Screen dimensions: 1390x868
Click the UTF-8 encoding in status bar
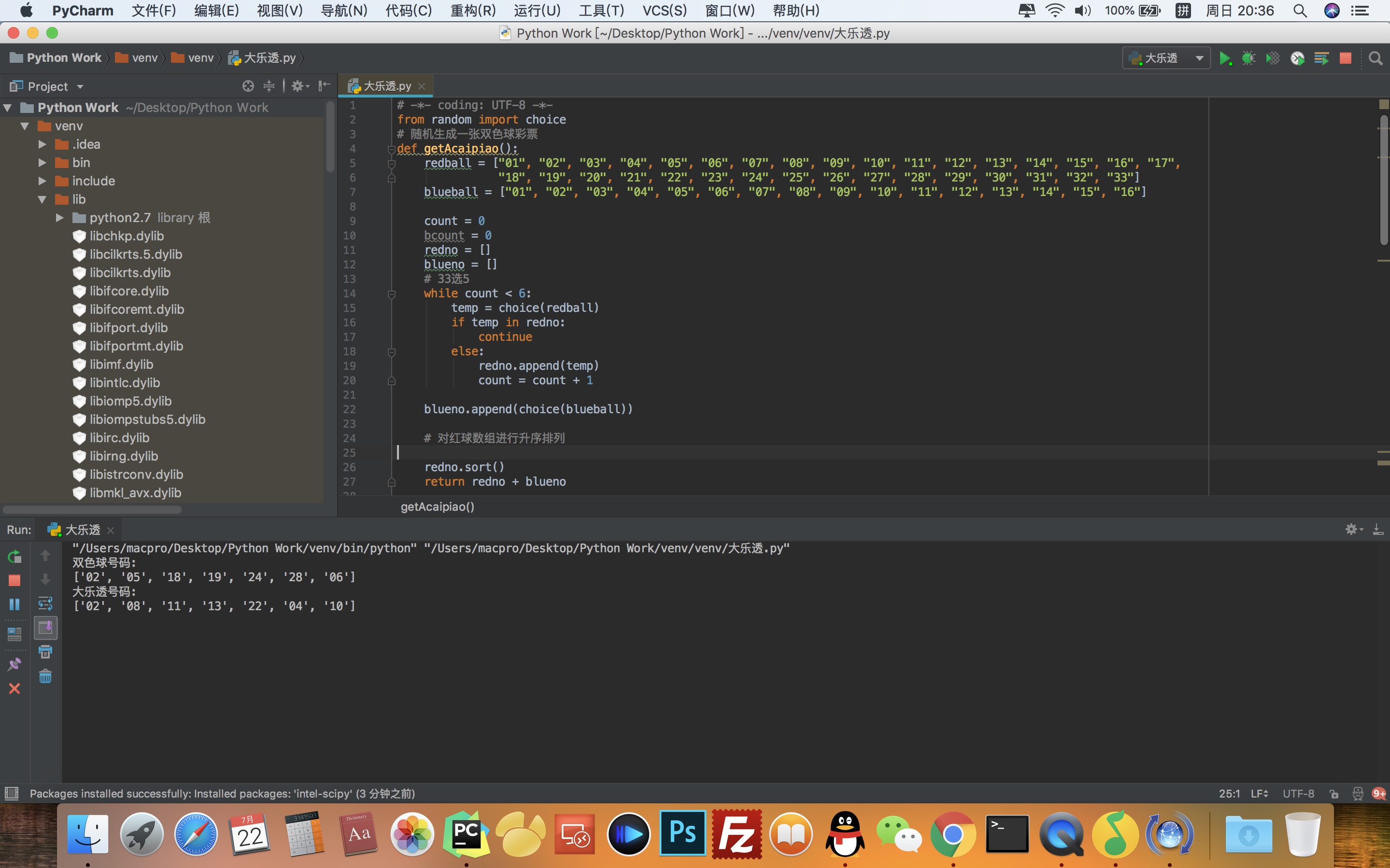[1298, 793]
